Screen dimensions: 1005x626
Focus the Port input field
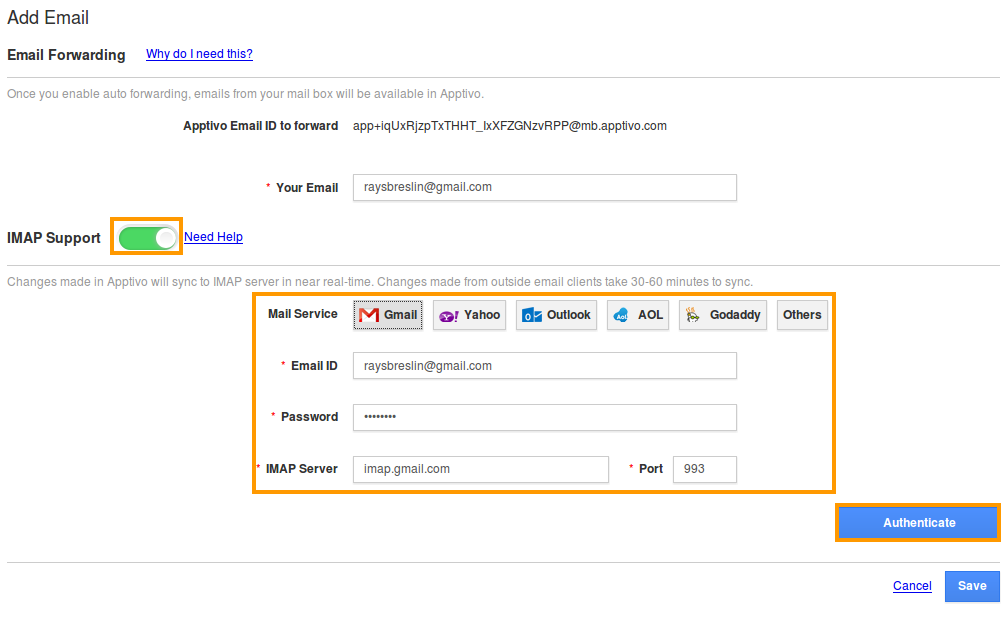(x=704, y=469)
